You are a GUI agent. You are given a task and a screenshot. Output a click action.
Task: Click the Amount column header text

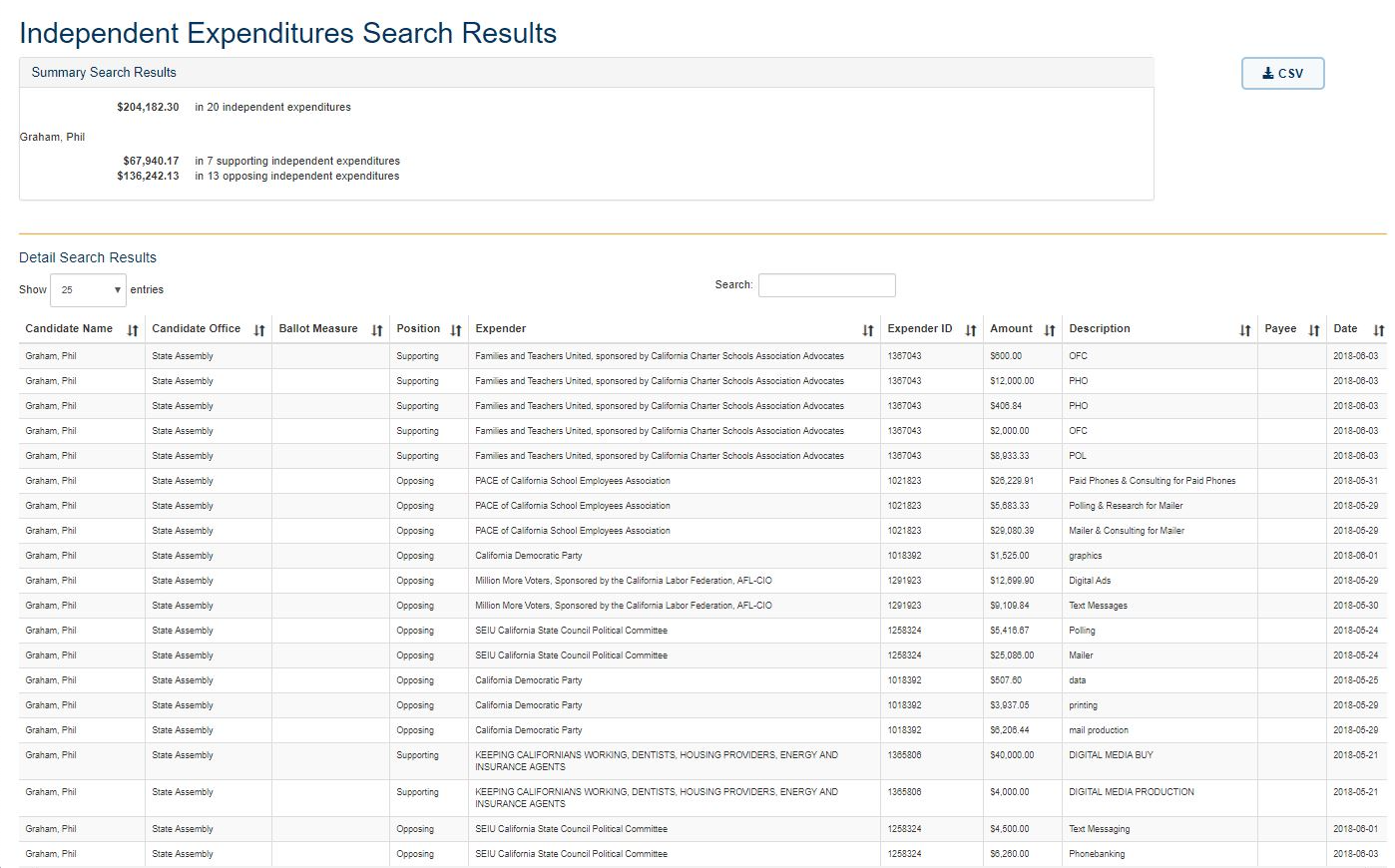click(x=1011, y=329)
